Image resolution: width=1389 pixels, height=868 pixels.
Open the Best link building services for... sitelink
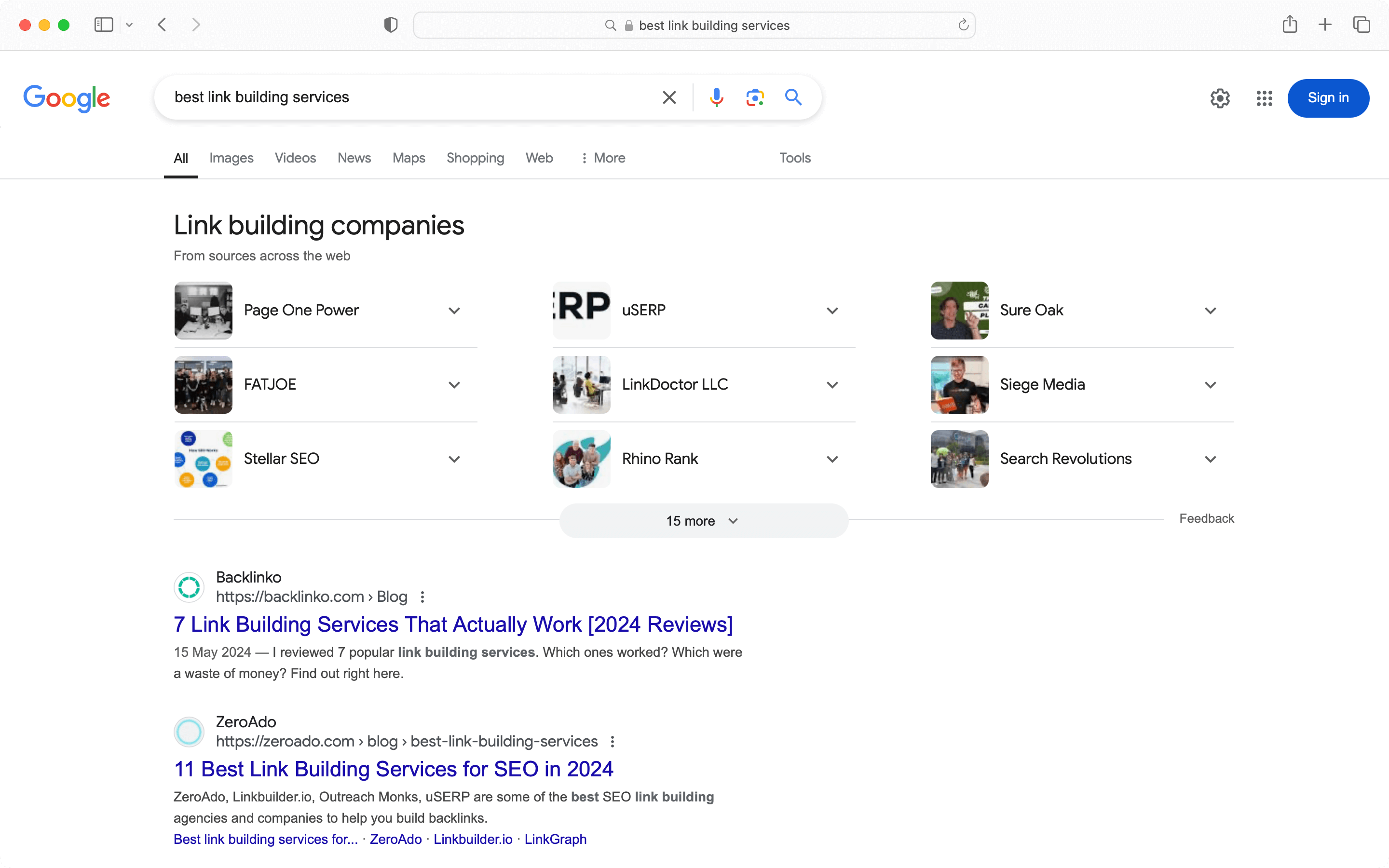266,839
